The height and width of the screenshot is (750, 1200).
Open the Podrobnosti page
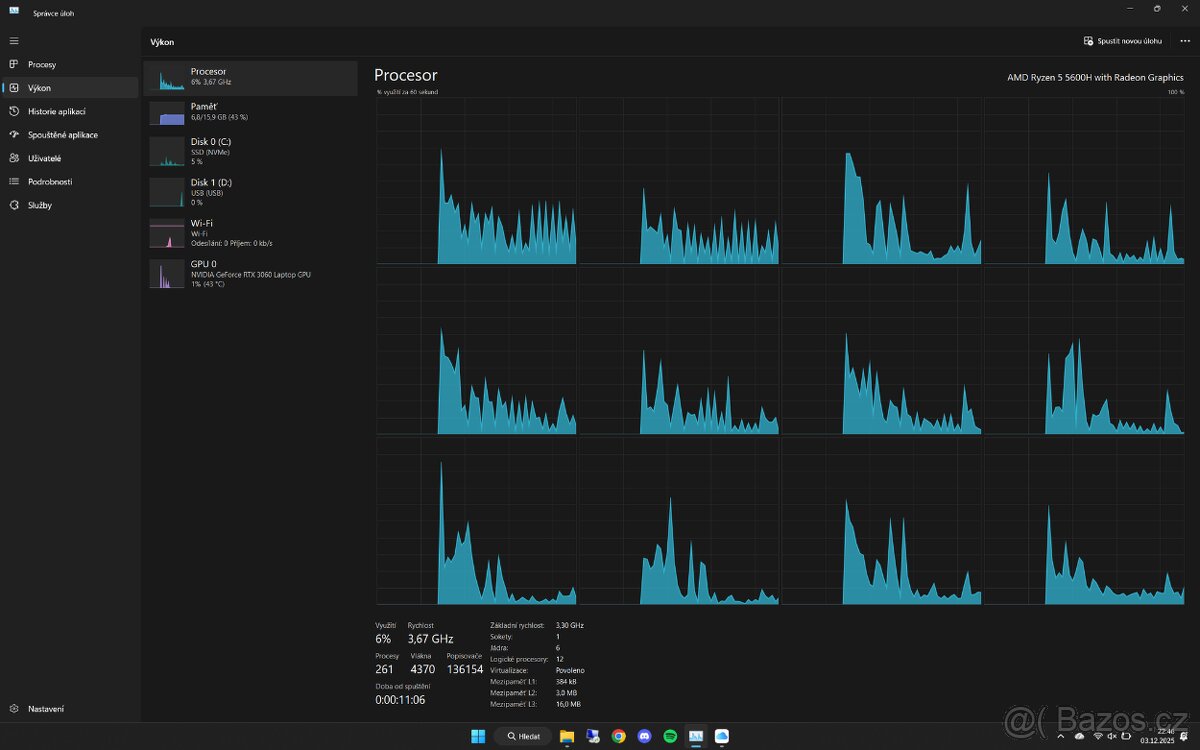pos(49,182)
